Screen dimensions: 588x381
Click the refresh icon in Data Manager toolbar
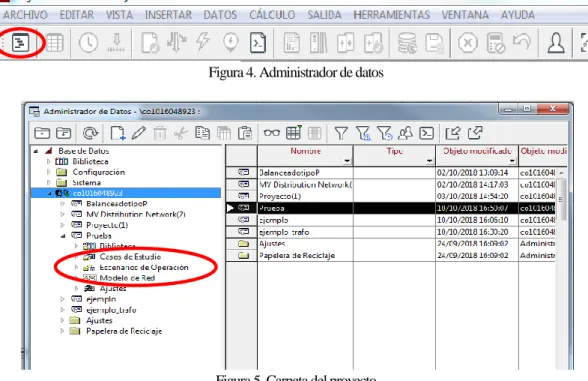(x=90, y=133)
